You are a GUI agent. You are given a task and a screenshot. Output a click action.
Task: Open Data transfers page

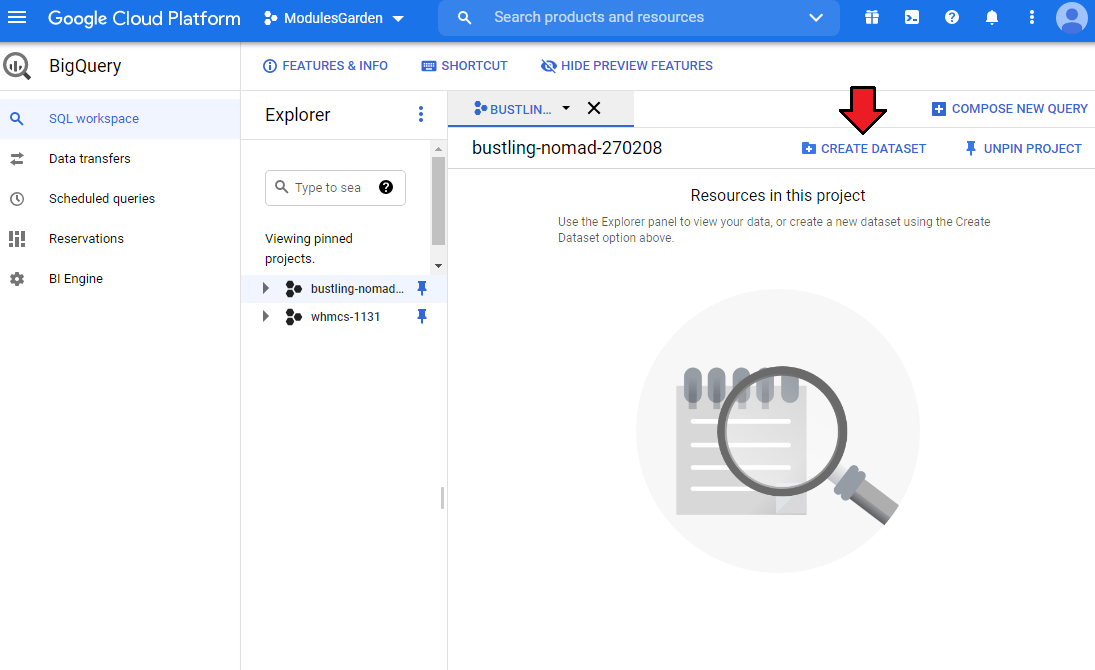(x=120, y=159)
